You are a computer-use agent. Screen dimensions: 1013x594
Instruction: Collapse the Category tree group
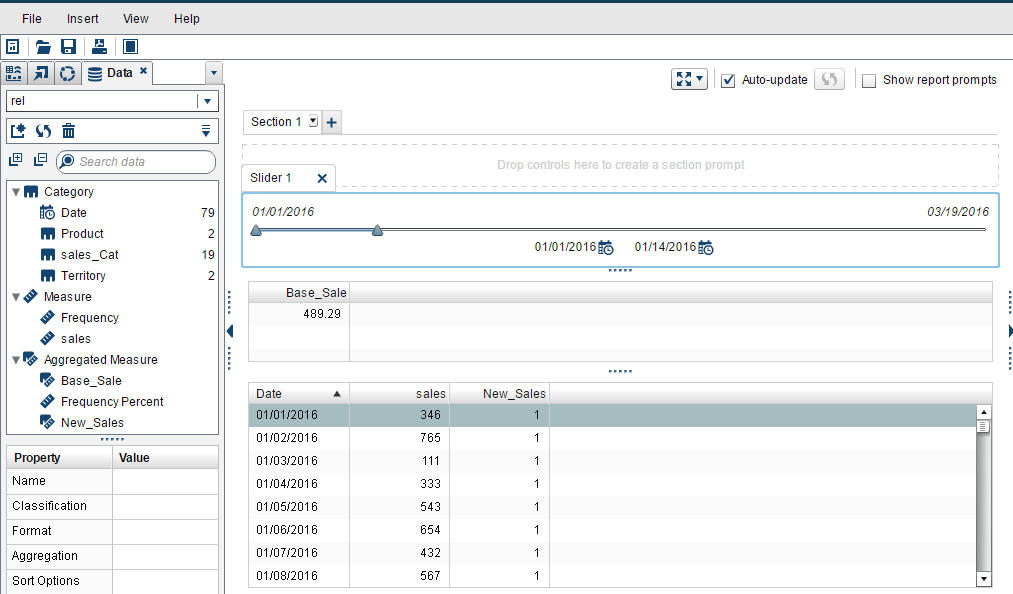tap(16, 192)
